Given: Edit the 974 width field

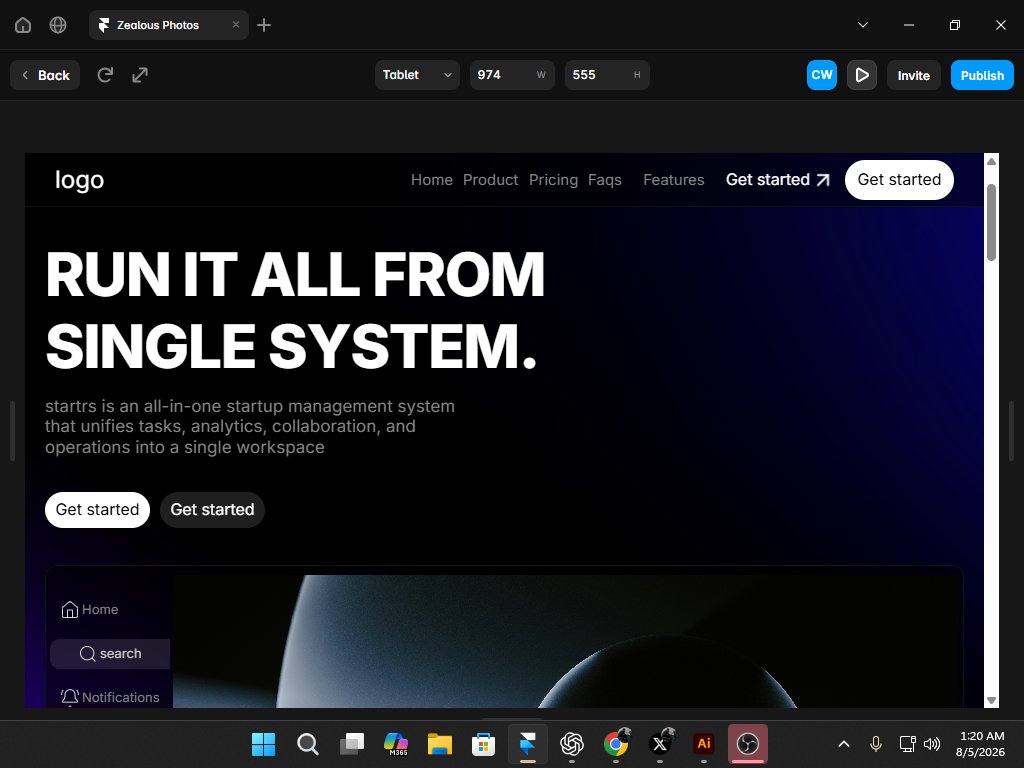Looking at the screenshot, I should (512, 75).
